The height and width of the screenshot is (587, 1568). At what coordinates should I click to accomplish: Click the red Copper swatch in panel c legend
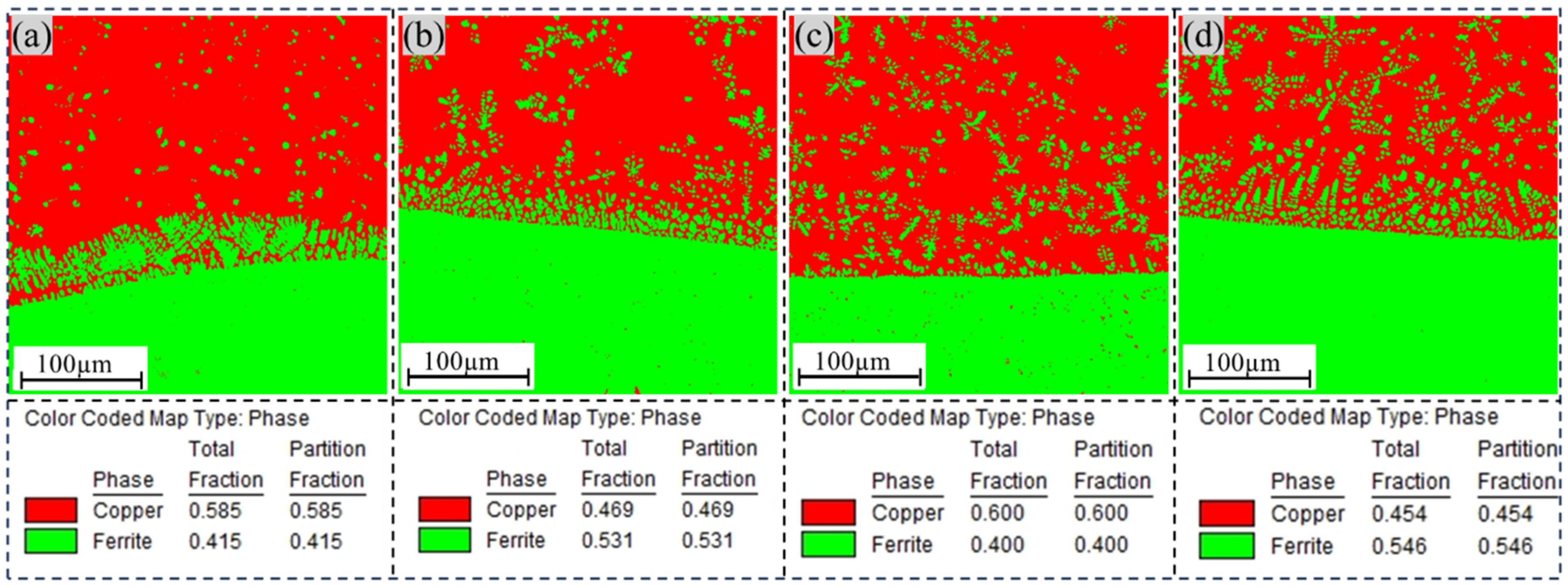[x=828, y=512]
